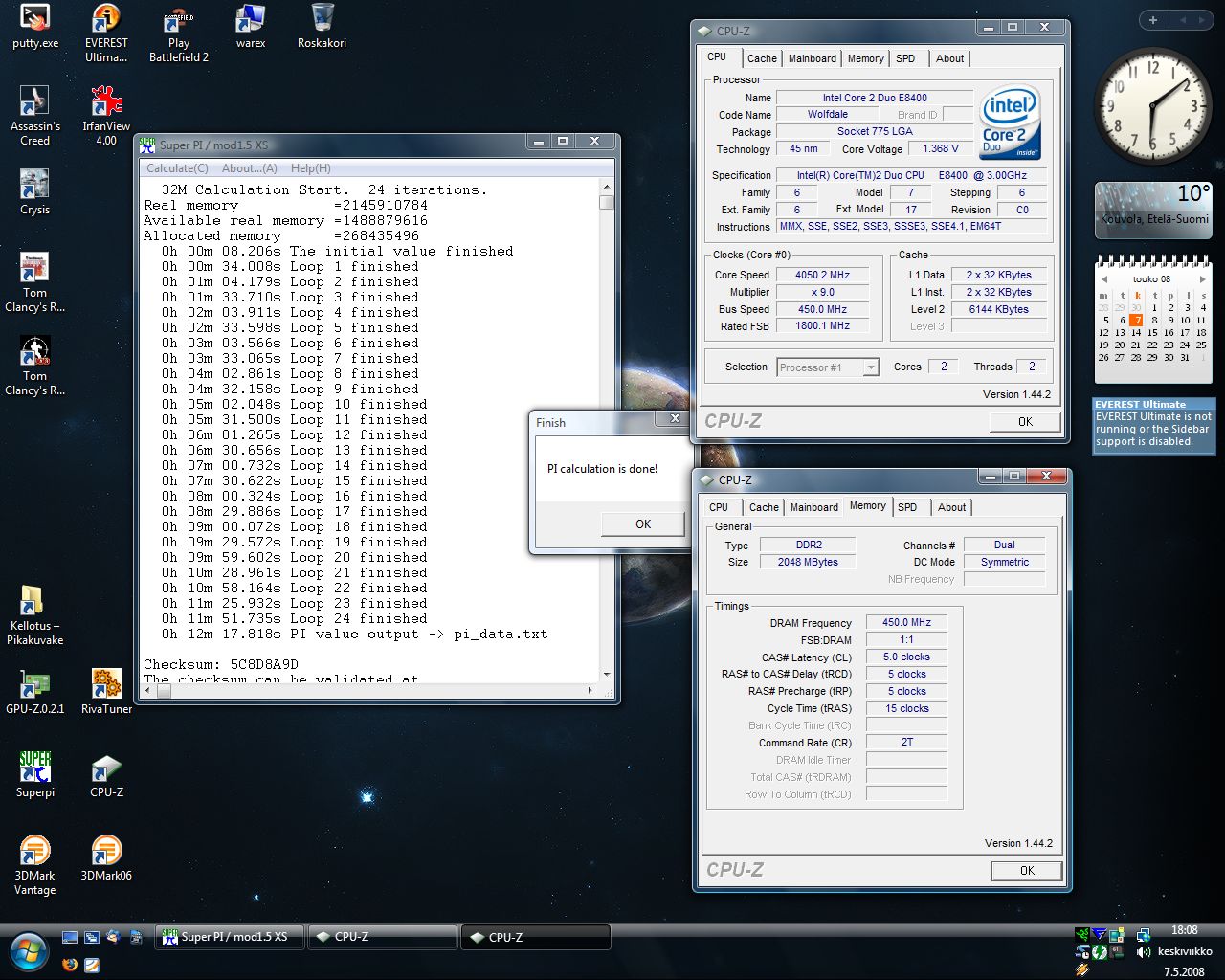Activate the first CPU-Z taskbar button
Image resolution: width=1225 pixels, height=980 pixels.
pos(383,937)
